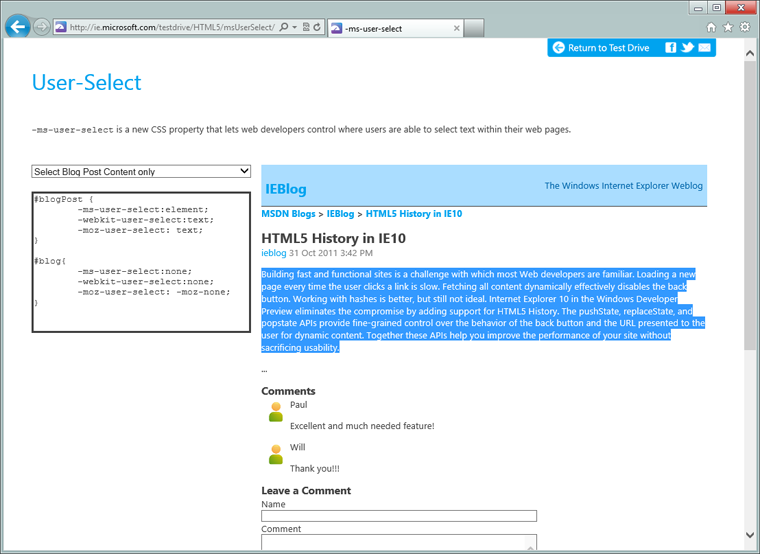Open Favorites star icon
760x554 pixels.
[728, 27]
